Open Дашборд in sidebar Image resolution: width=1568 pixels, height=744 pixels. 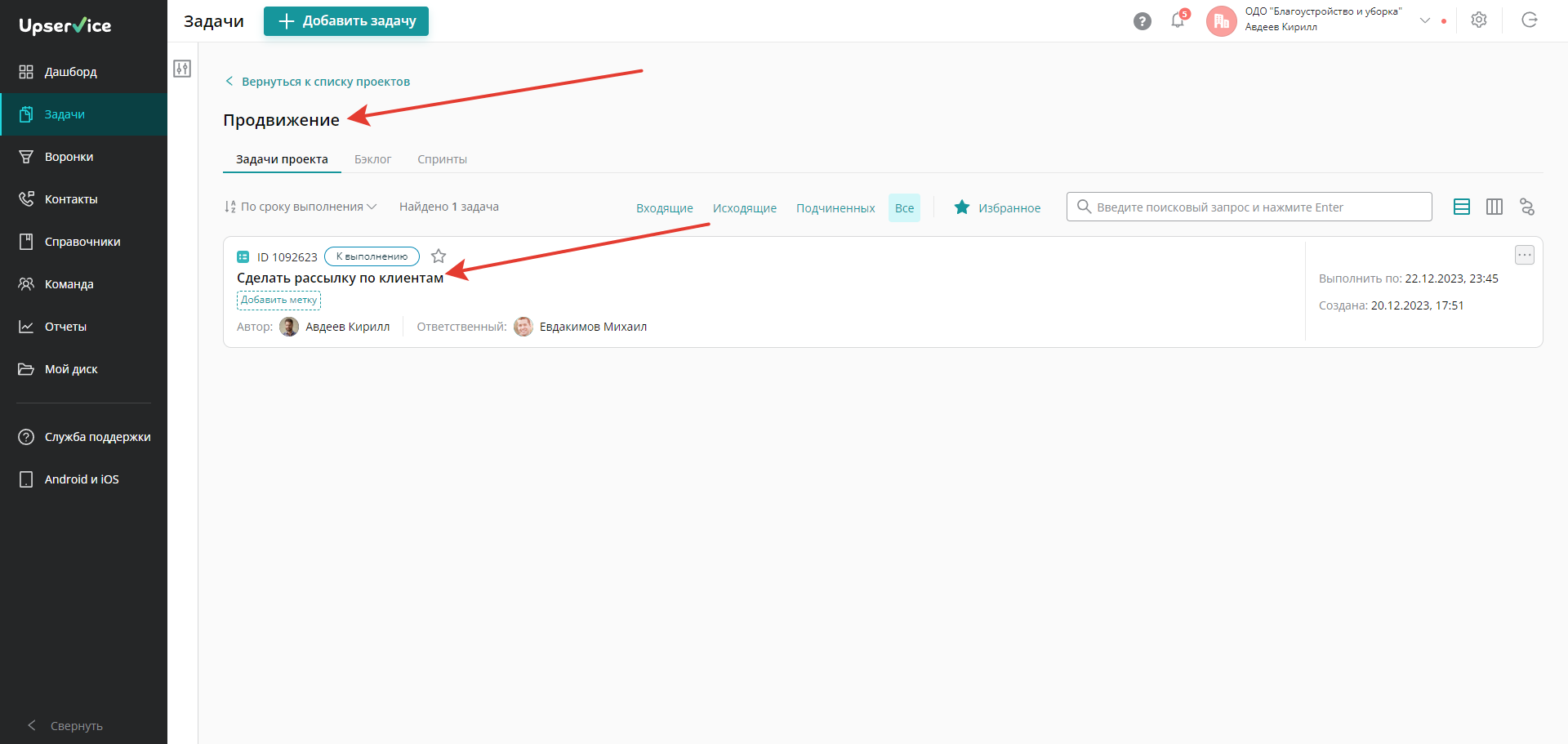click(x=83, y=72)
